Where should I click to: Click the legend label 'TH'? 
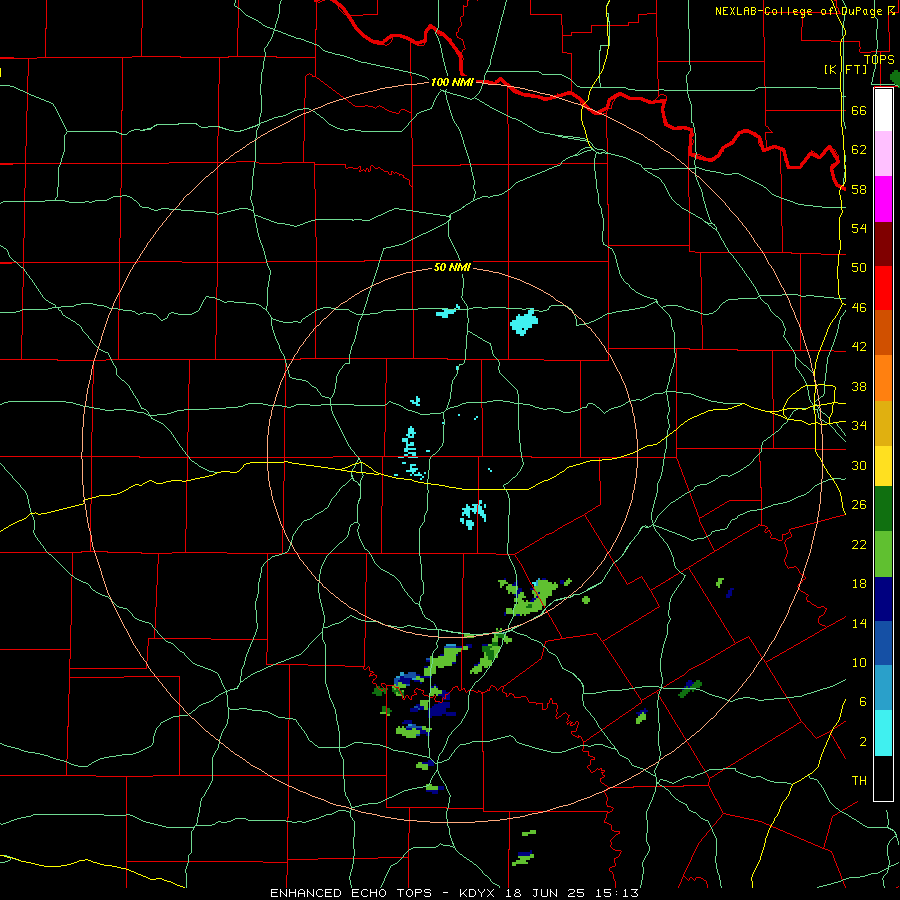pos(859,781)
